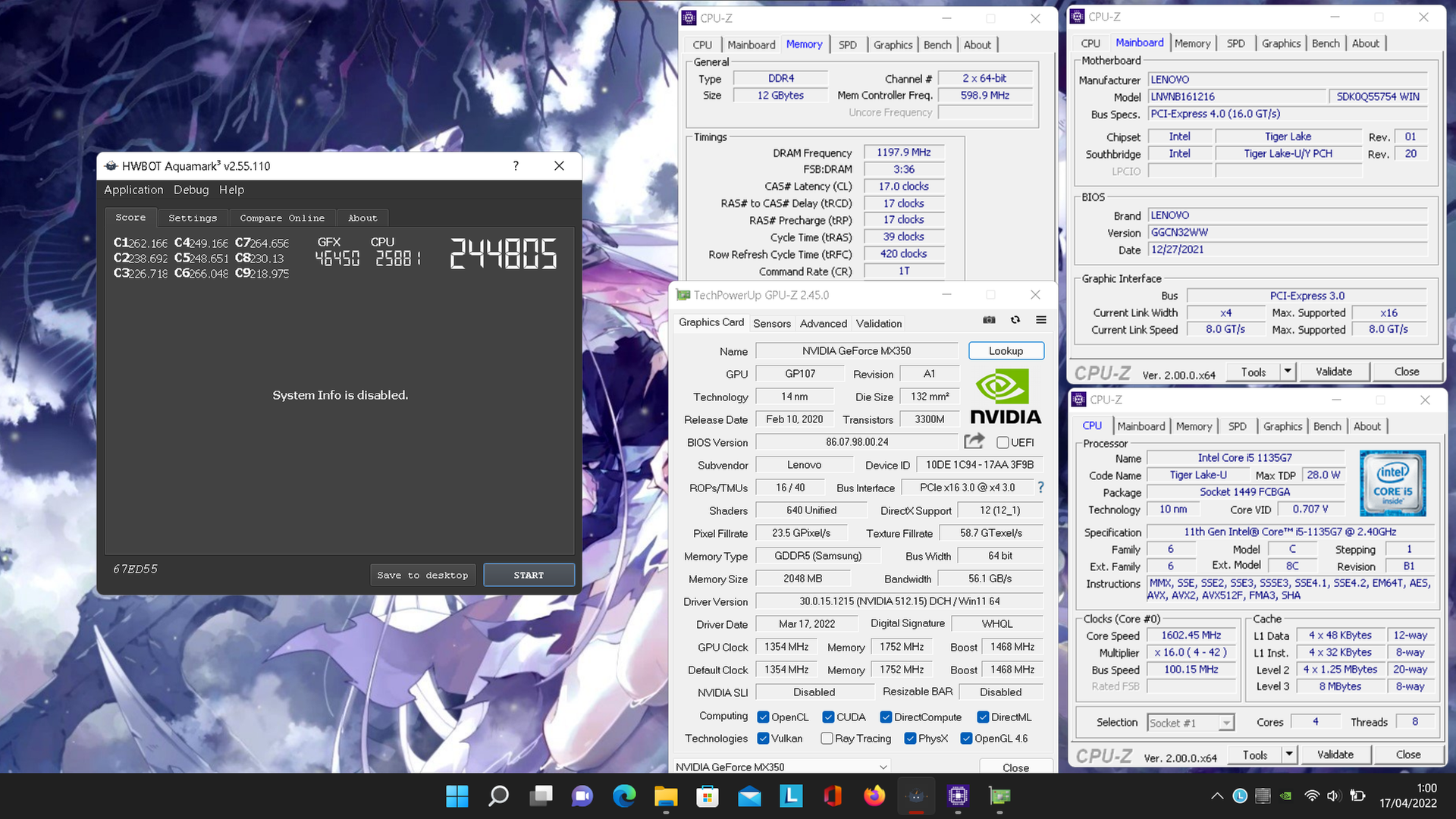Click the BIOS Version GGCN32WW value

click(x=1287, y=233)
